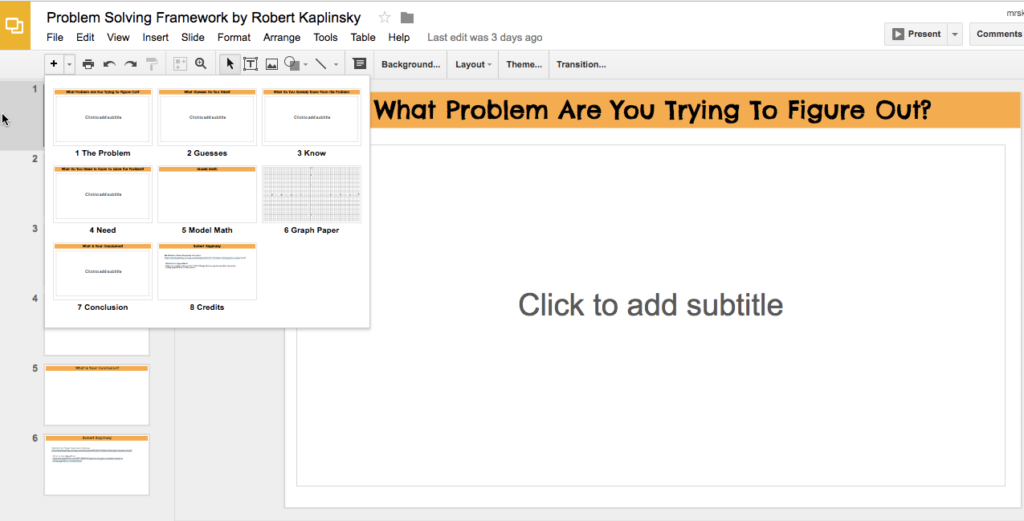1024x521 pixels.
Task: Click the undo arrow icon
Action: pyautogui.click(x=109, y=64)
